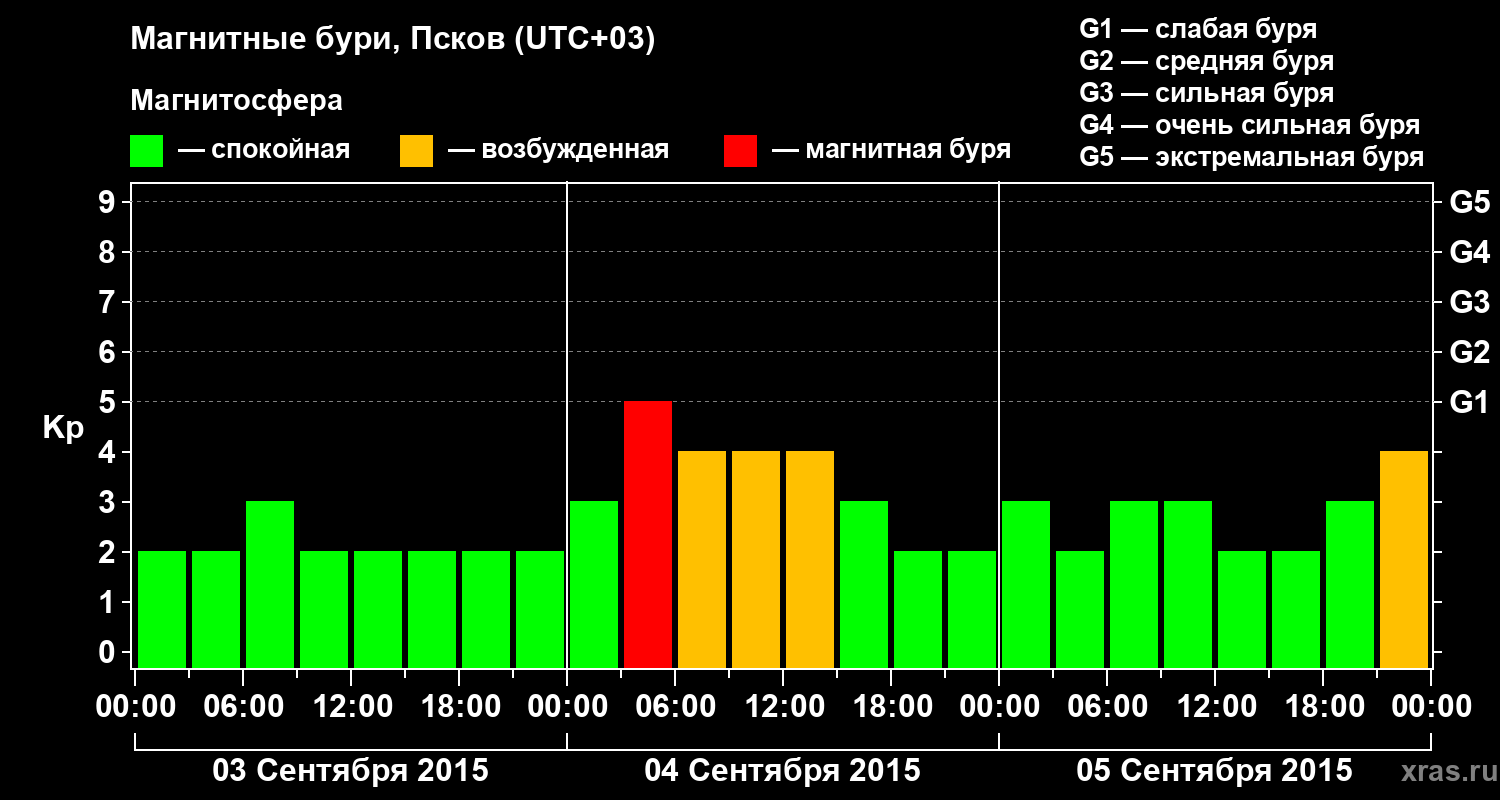Click the orange bar starting at 06:00 on 04 September
The image size is (1500, 800).
tap(702, 559)
